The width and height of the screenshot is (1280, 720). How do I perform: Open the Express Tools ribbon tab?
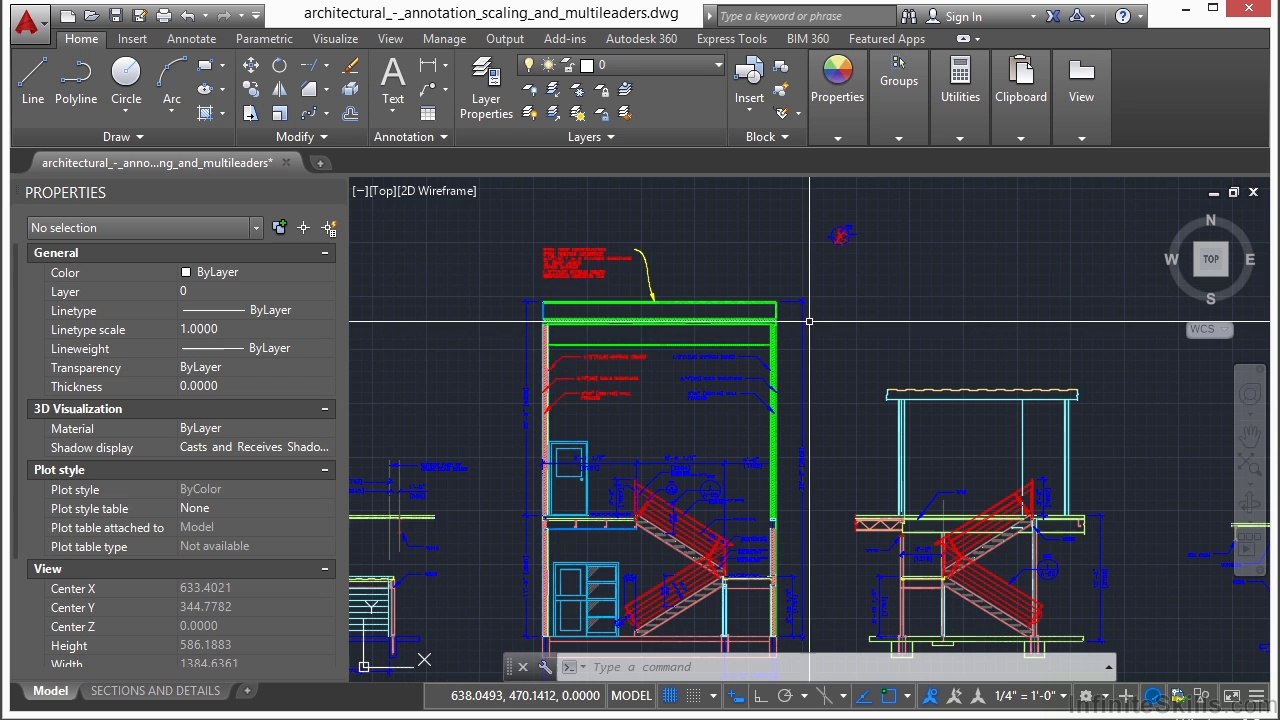pyautogui.click(x=732, y=39)
